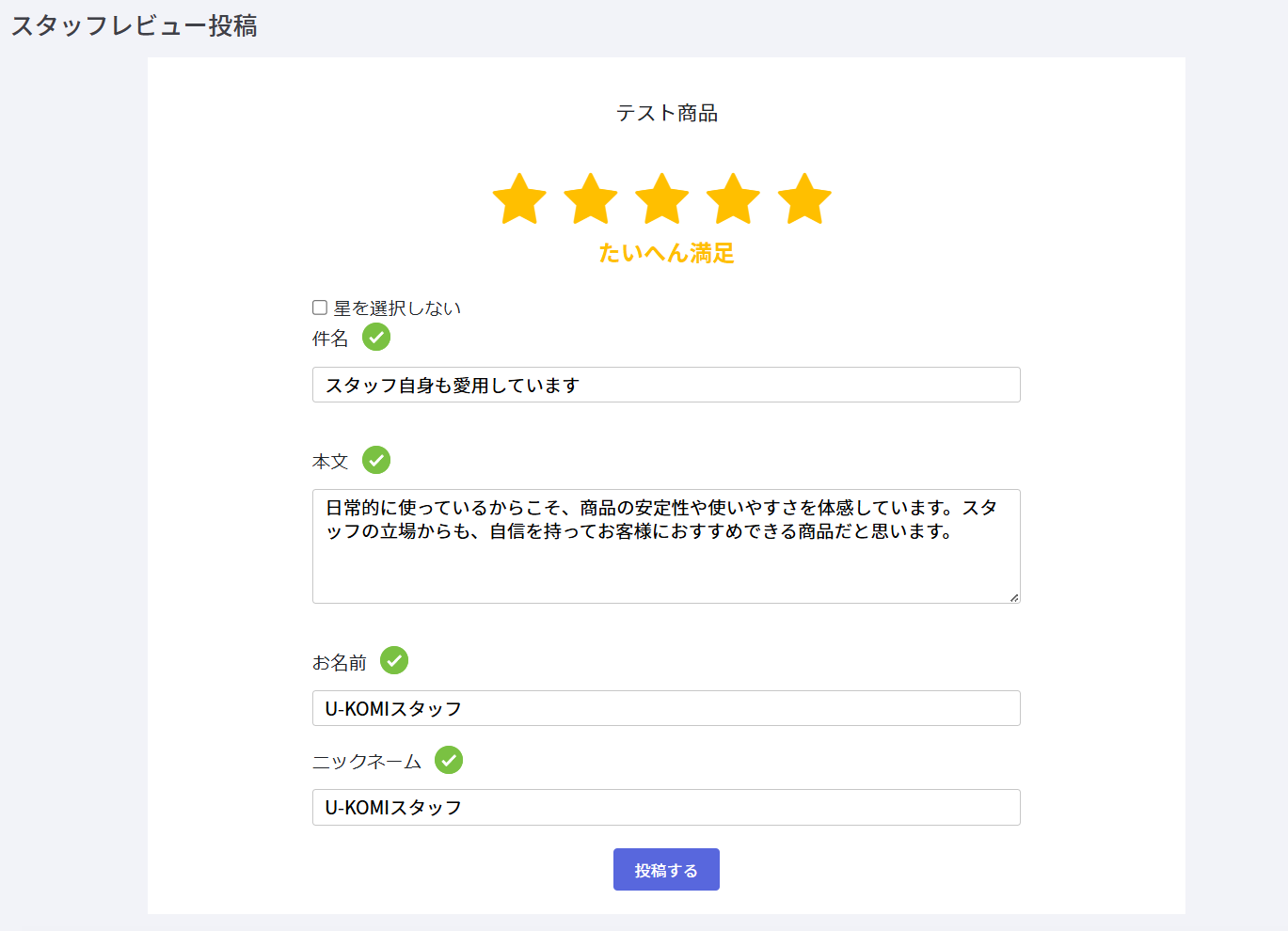Click the green validation check next to 本文
The width and height of the screenshot is (1288, 931).
pyautogui.click(x=376, y=460)
